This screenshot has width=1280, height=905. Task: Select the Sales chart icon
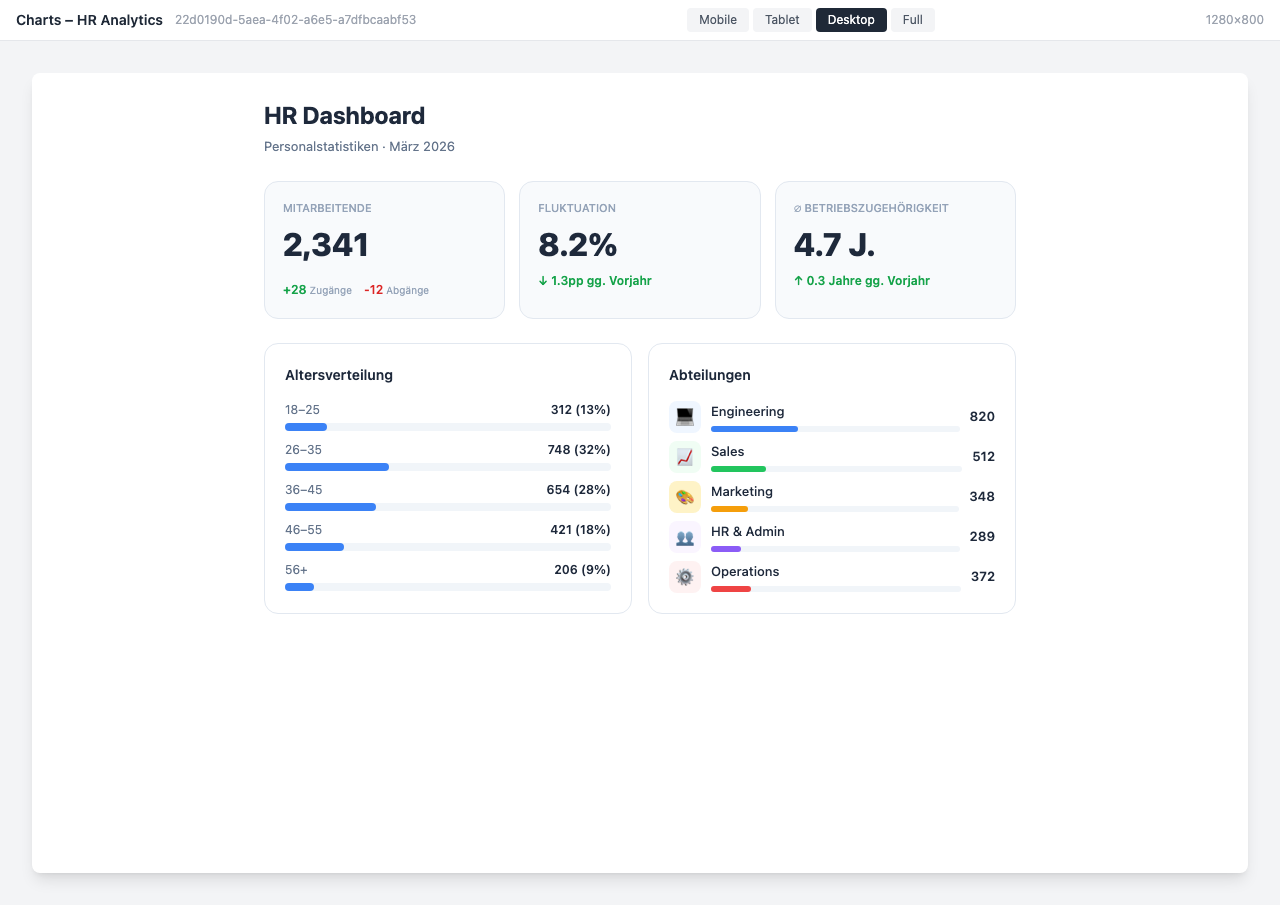tap(685, 456)
